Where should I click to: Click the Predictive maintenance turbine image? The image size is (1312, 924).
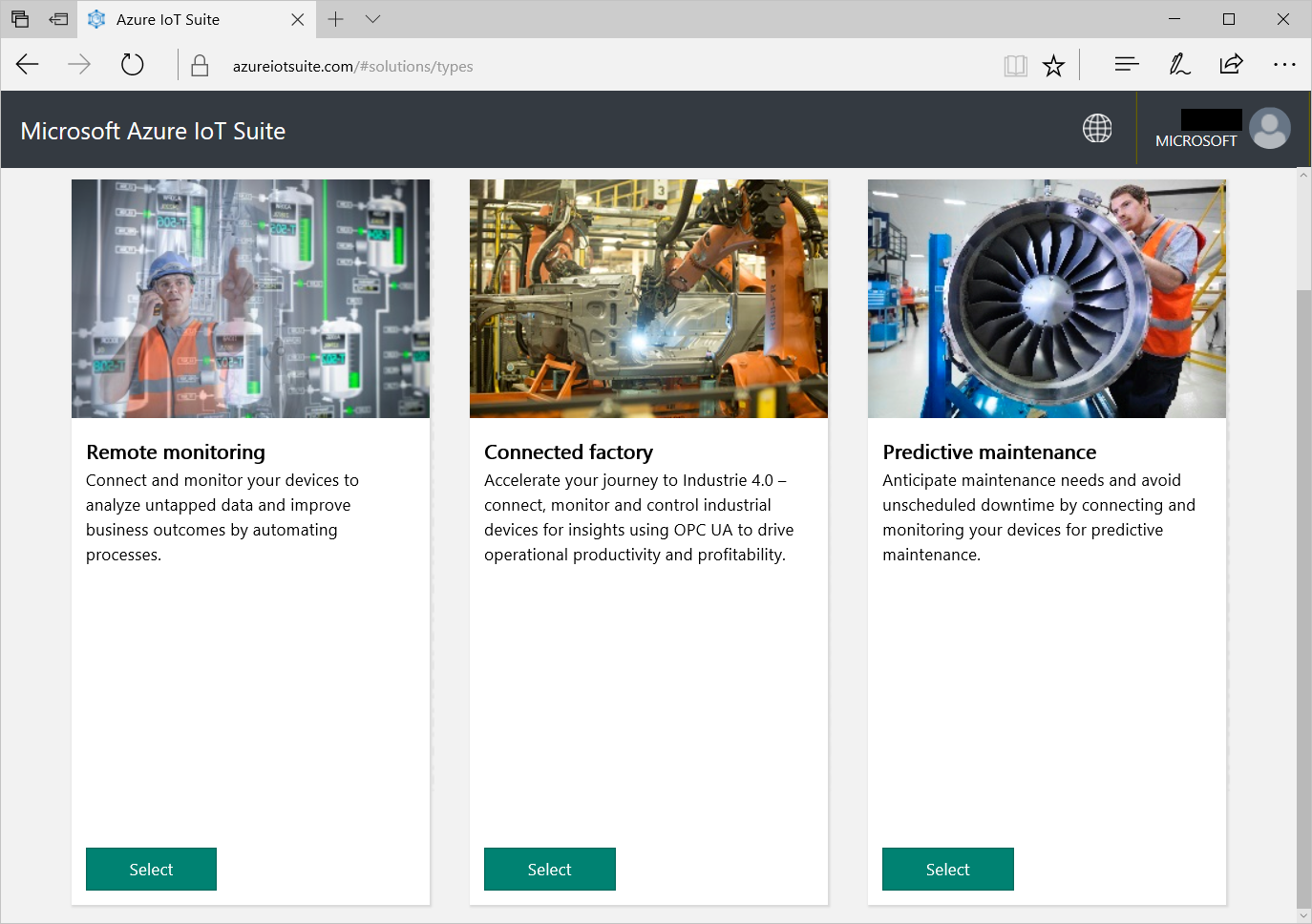(x=1047, y=299)
